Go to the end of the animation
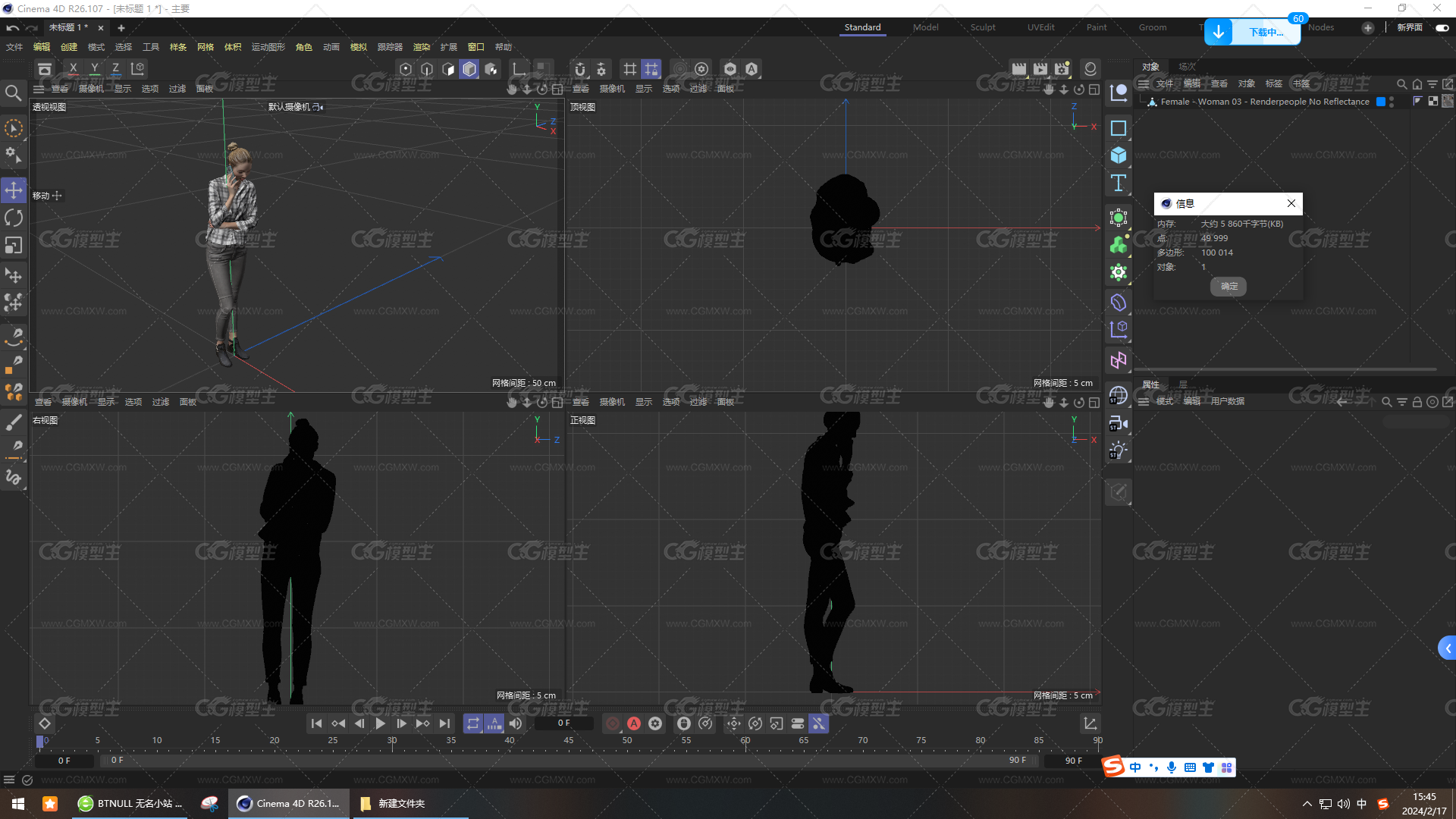The width and height of the screenshot is (1456, 819). (444, 723)
